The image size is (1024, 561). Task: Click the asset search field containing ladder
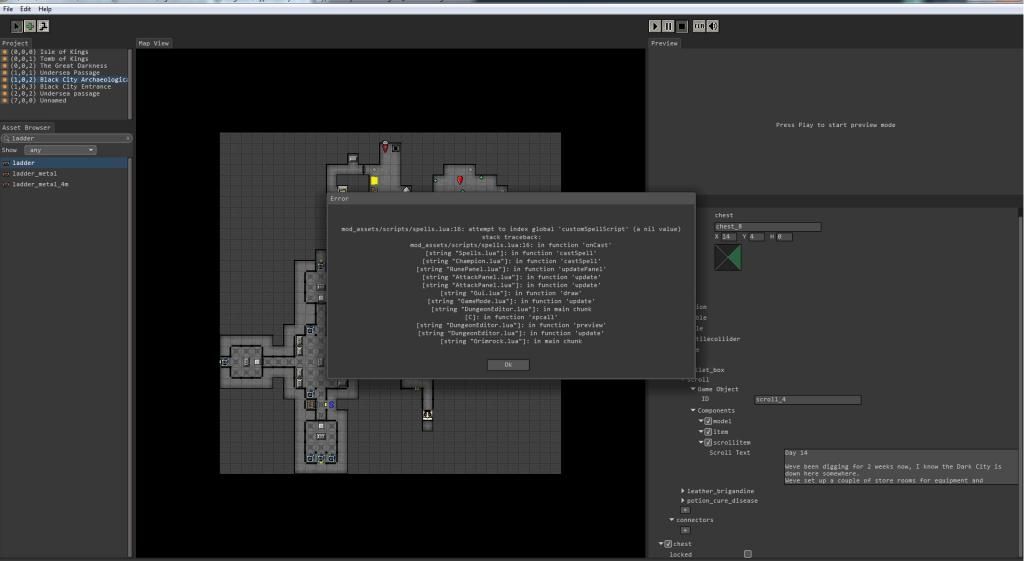[65, 138]
